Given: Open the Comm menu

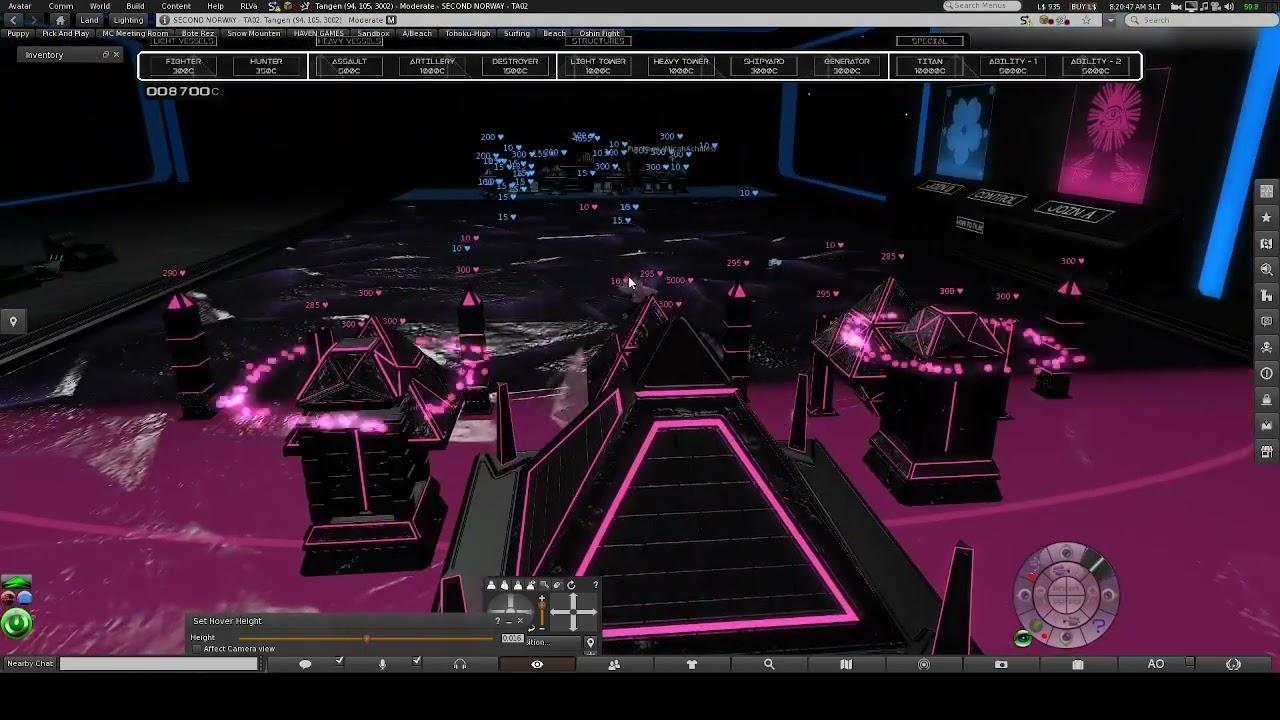Looking at the screenshot, I should pyautogui.click(x=61, y=6).
